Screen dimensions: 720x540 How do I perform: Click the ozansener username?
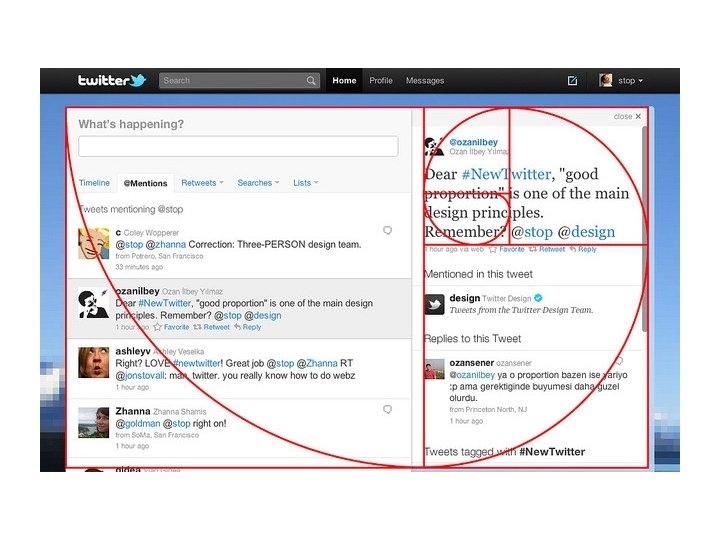(472, 363)
